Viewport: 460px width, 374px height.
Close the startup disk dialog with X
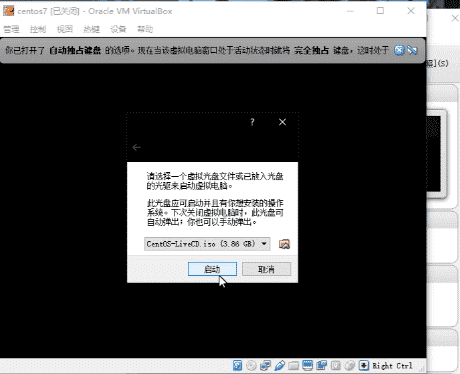(282, 122)
